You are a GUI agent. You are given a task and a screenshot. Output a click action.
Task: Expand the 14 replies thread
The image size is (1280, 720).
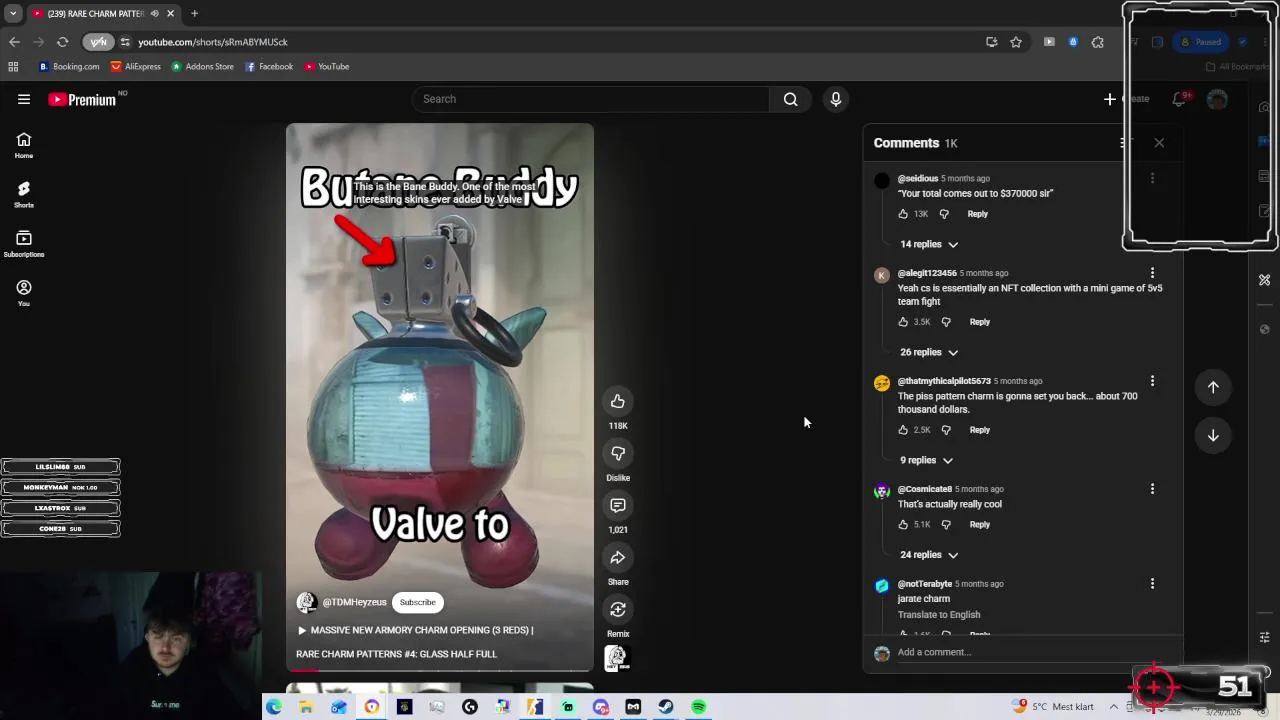pyautogui.click(x=929, y=244)
